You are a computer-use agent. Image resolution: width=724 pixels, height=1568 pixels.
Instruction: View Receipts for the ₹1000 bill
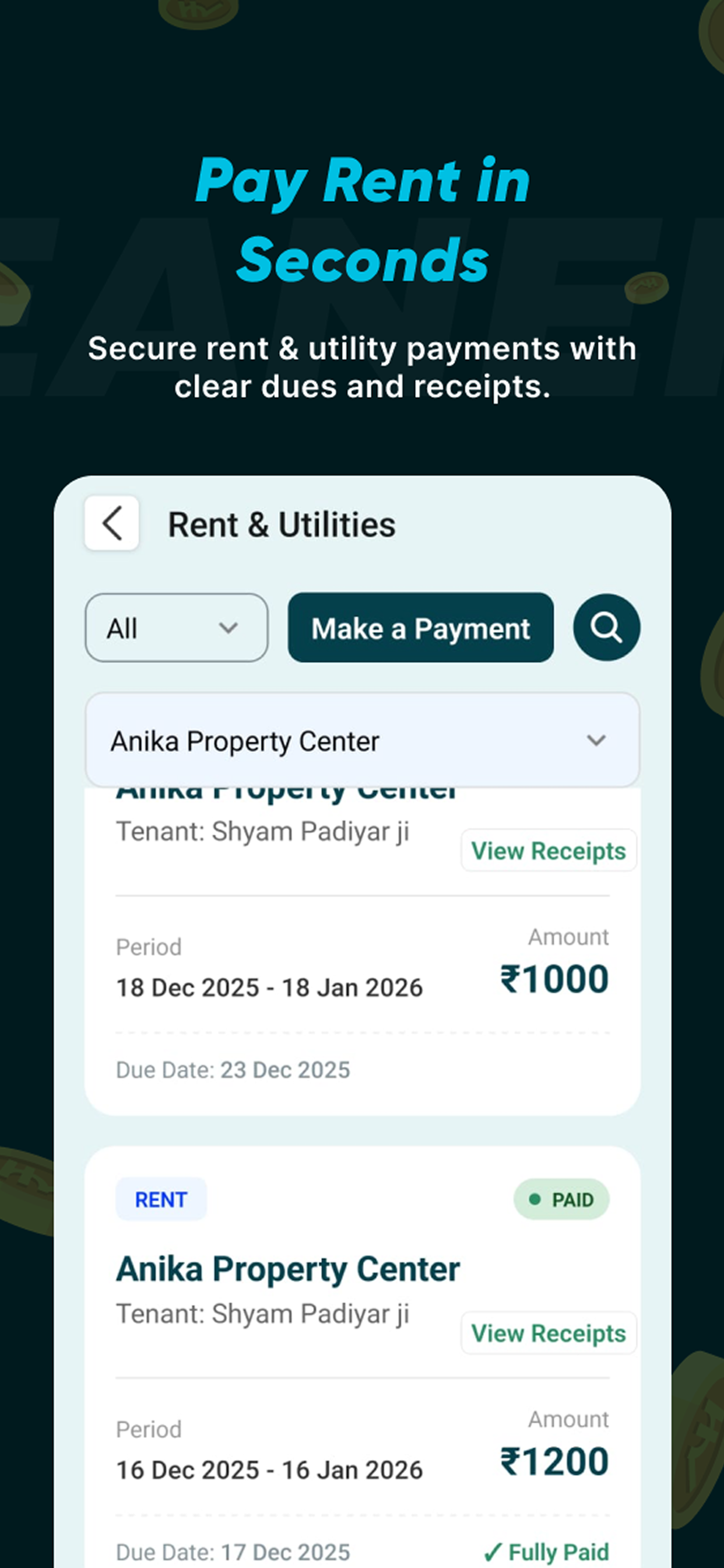(x=548, y=850)
